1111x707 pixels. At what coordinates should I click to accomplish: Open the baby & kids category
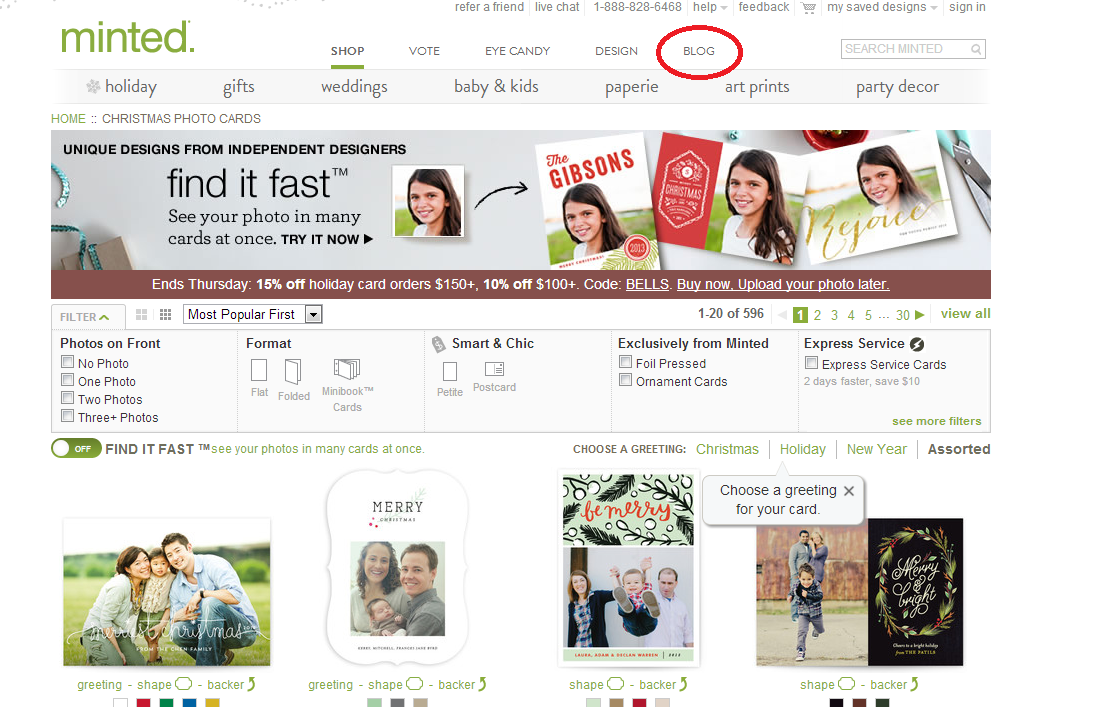(496, 86)
